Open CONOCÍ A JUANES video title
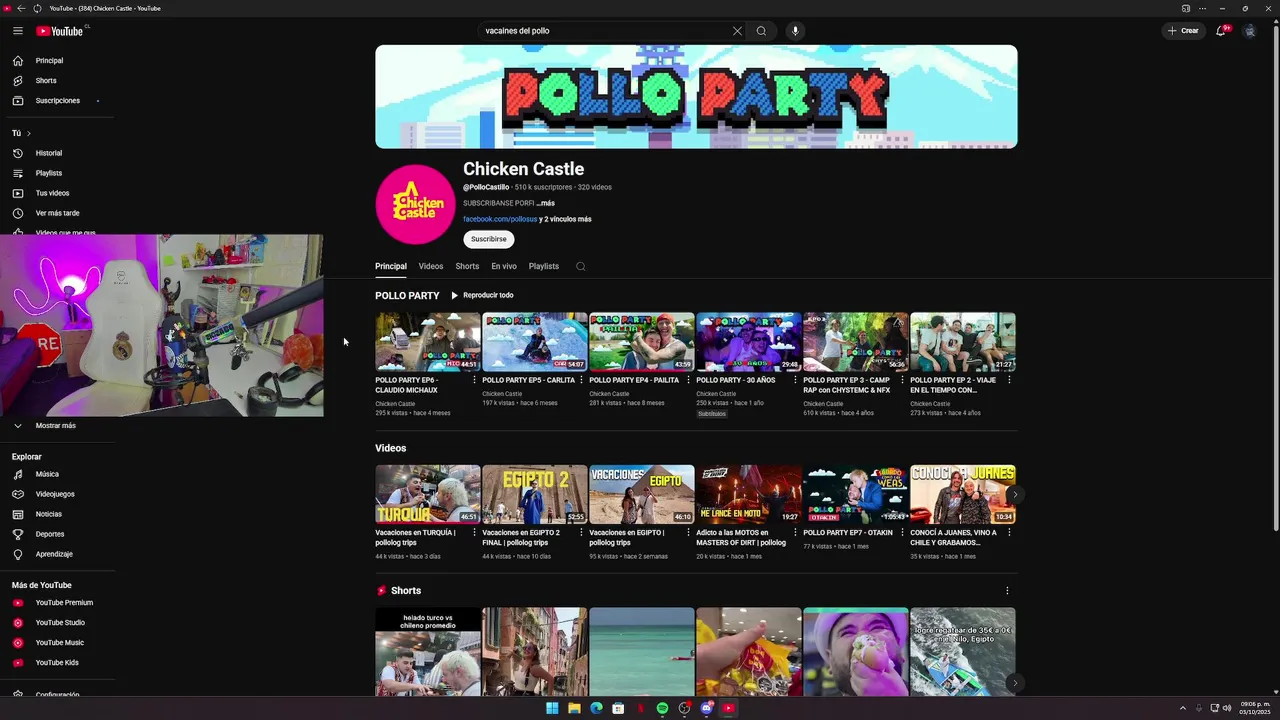1280x720 pixels. [x=955, y=538]
